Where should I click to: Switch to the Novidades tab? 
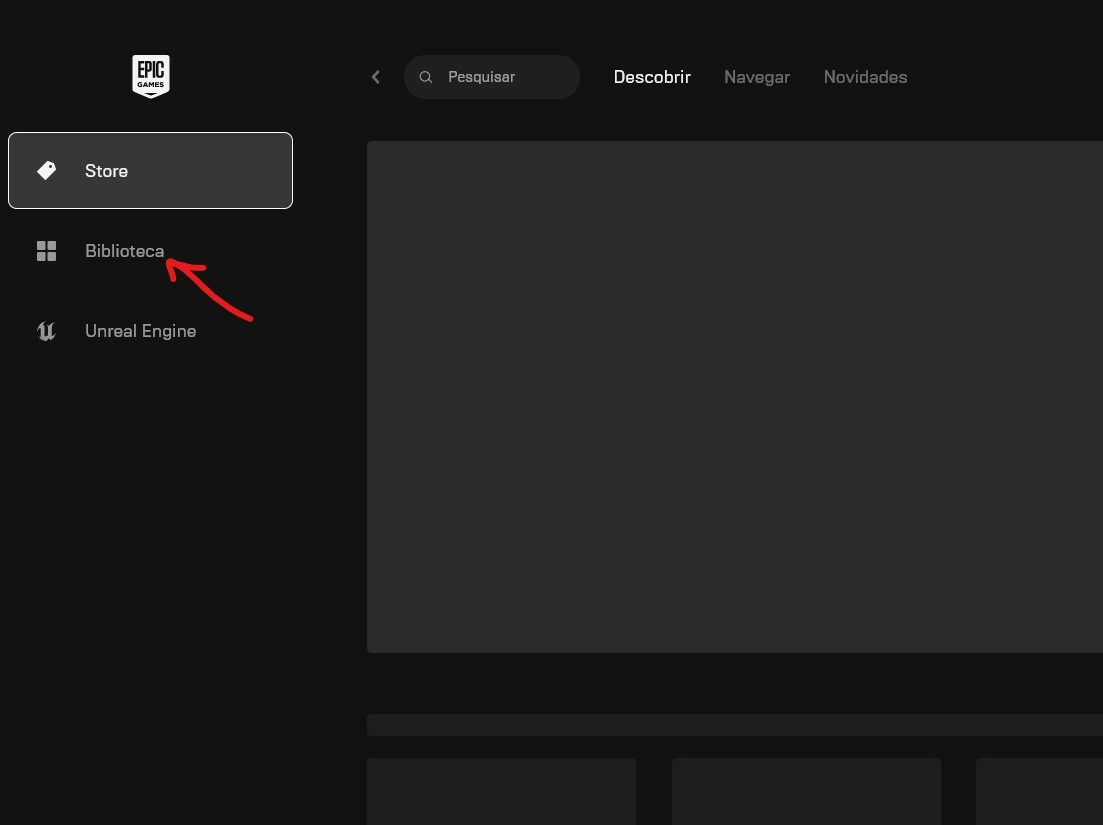(x=865, y=77)
